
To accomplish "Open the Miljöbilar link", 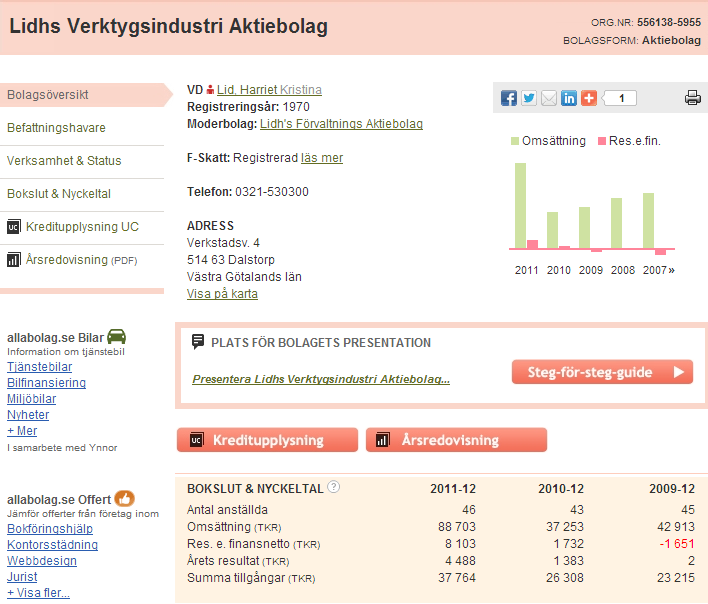I will pyautogui.click(x=32, y=399).
